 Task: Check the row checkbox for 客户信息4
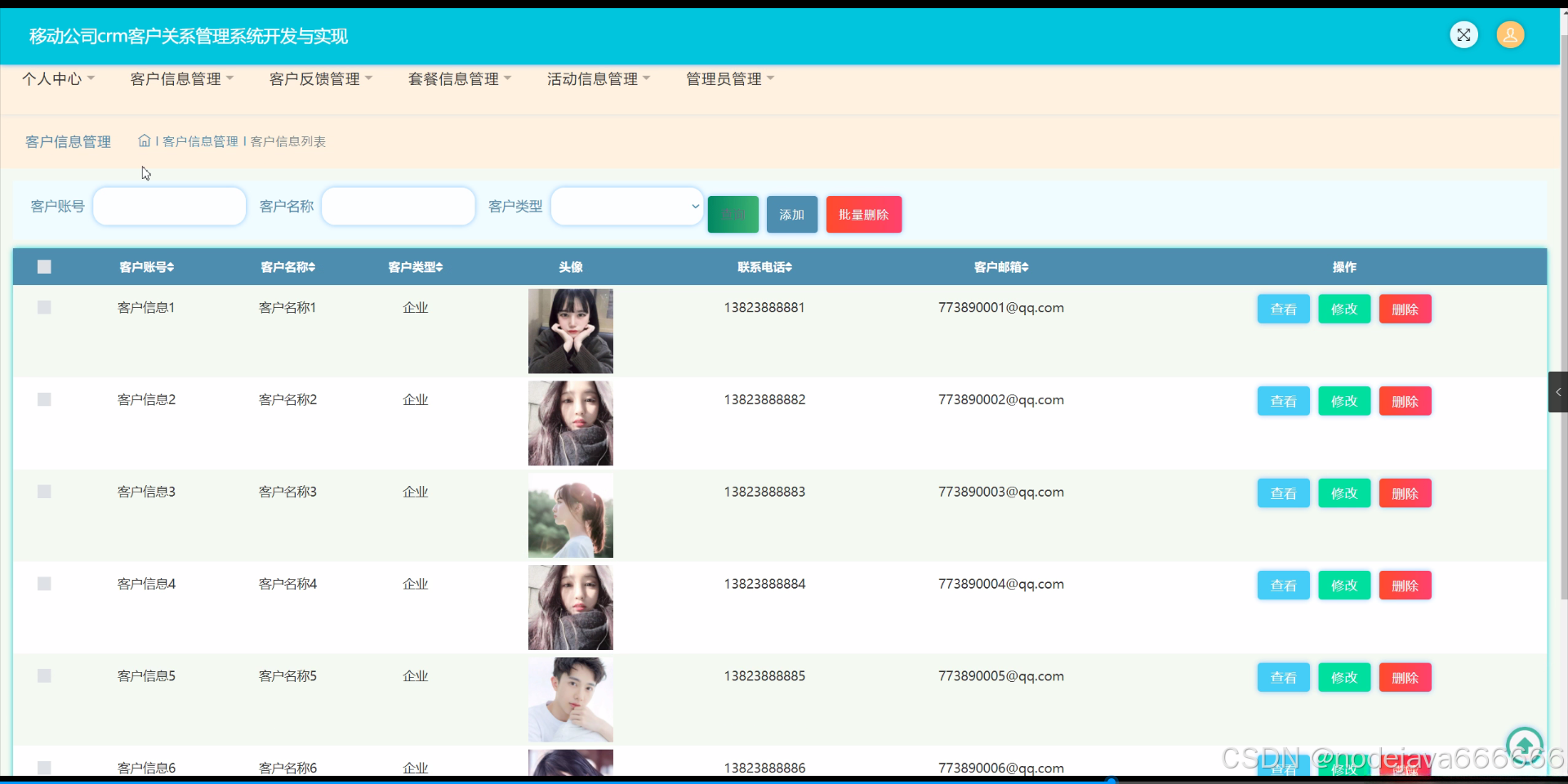point(44,584)
